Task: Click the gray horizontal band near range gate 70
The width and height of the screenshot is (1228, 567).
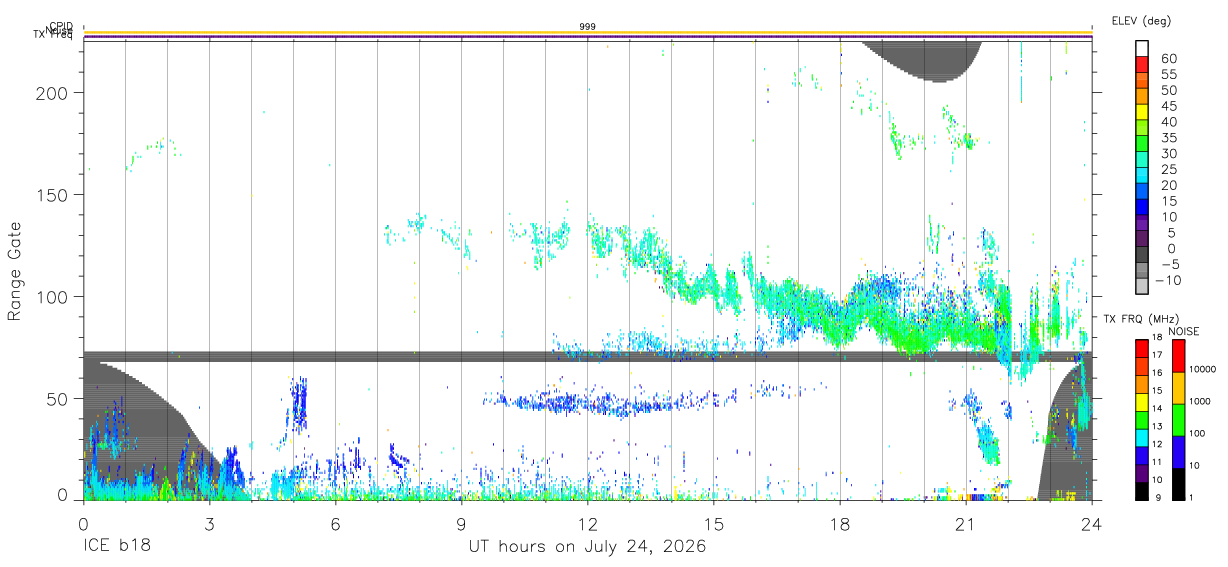Action: pyautogui.click(x=588, y=356)
